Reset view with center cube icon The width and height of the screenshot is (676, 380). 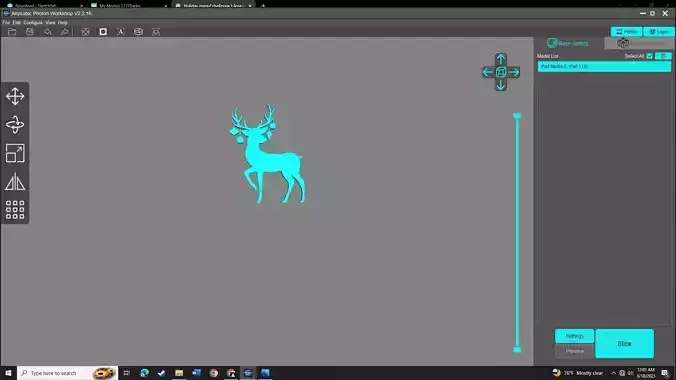[x=501, y=72]
